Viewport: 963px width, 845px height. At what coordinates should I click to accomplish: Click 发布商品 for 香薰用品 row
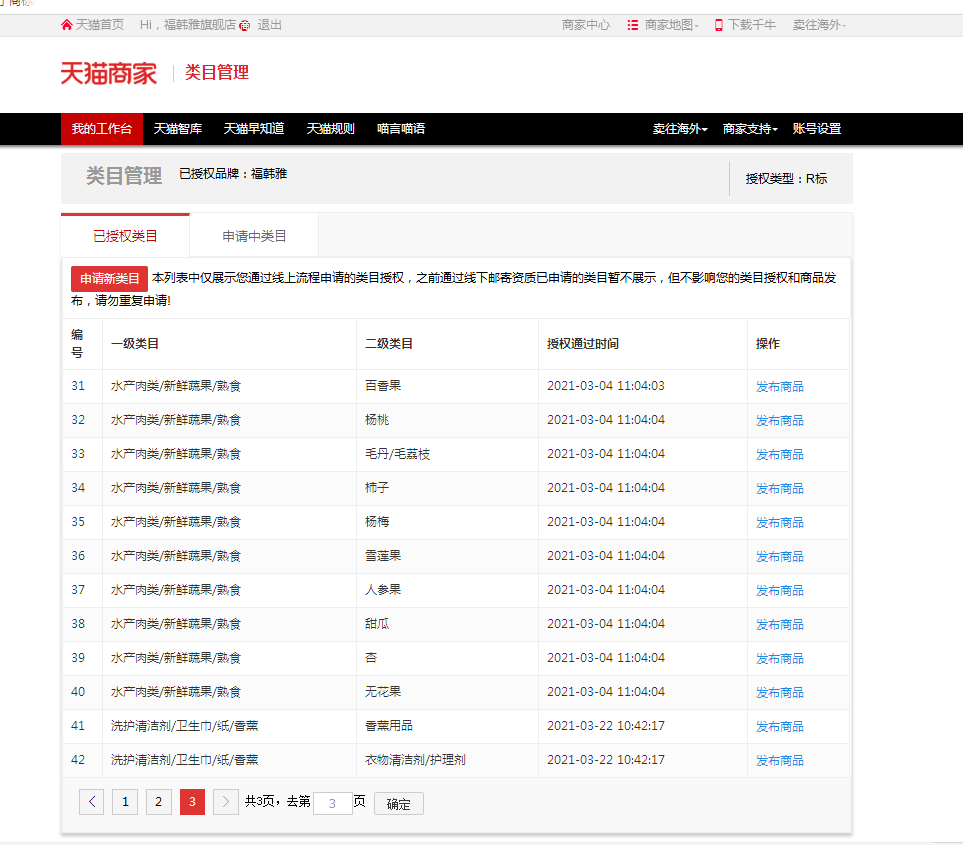pos(779,726)
